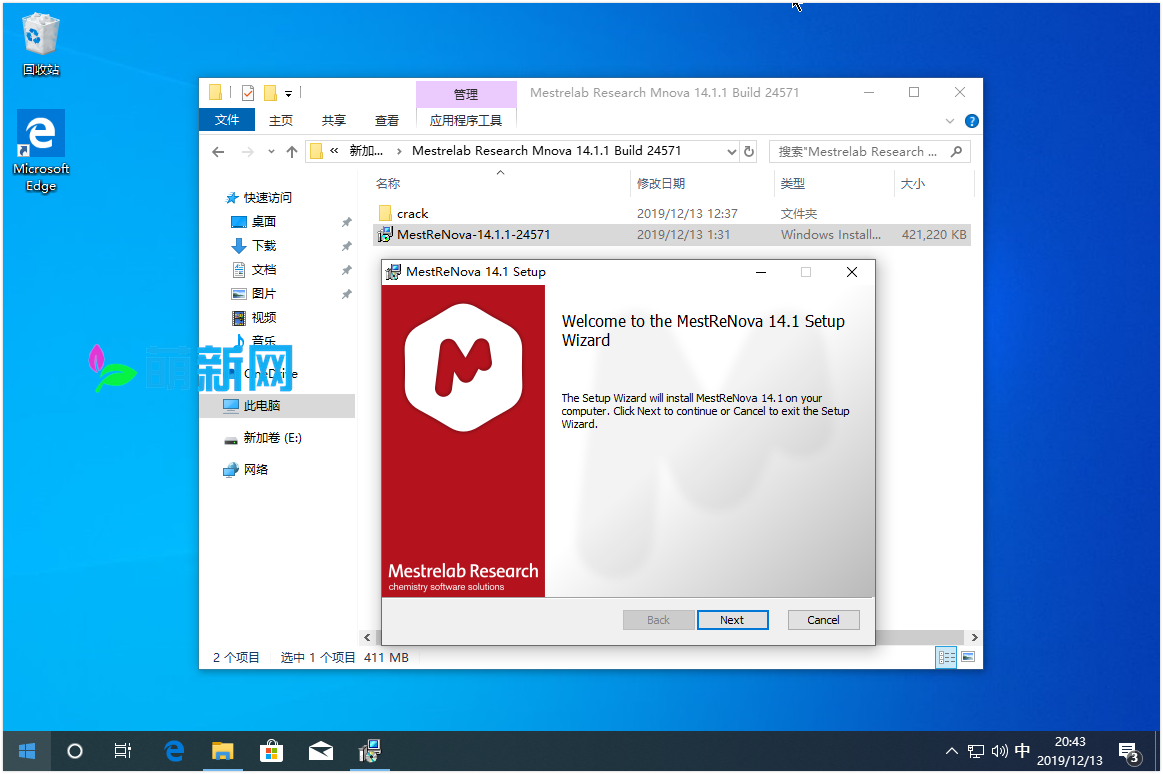
Task: Select 此电脑 in navigation pane
Action: [277, 406]
